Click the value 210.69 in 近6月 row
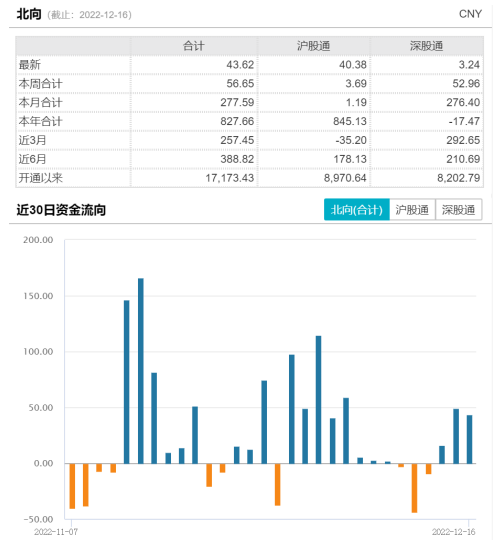 pyautogui.click(x=463, y=159)
